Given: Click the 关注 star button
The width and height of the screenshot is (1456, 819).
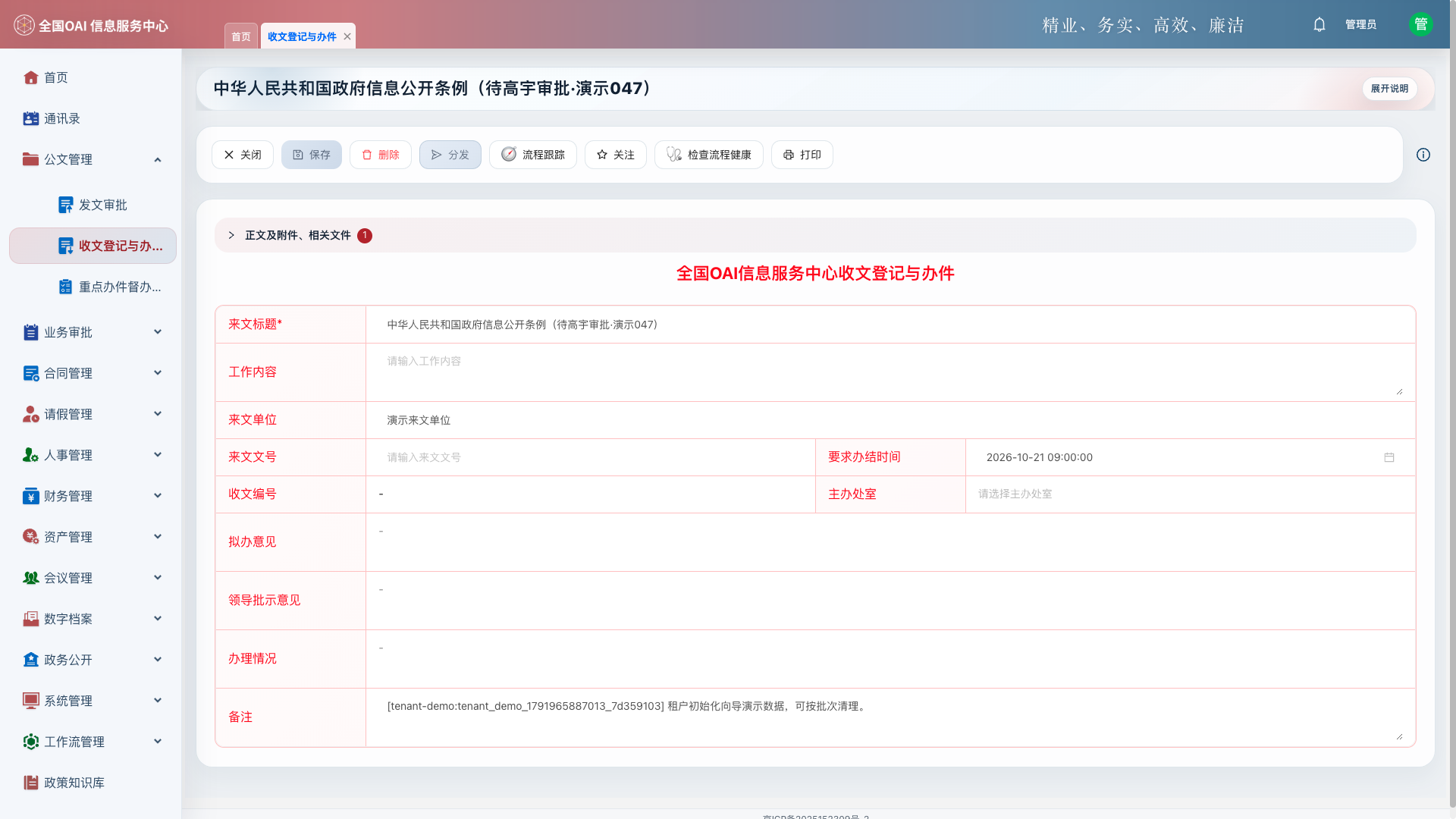Looking at the screenshot, I should (616, 155).
